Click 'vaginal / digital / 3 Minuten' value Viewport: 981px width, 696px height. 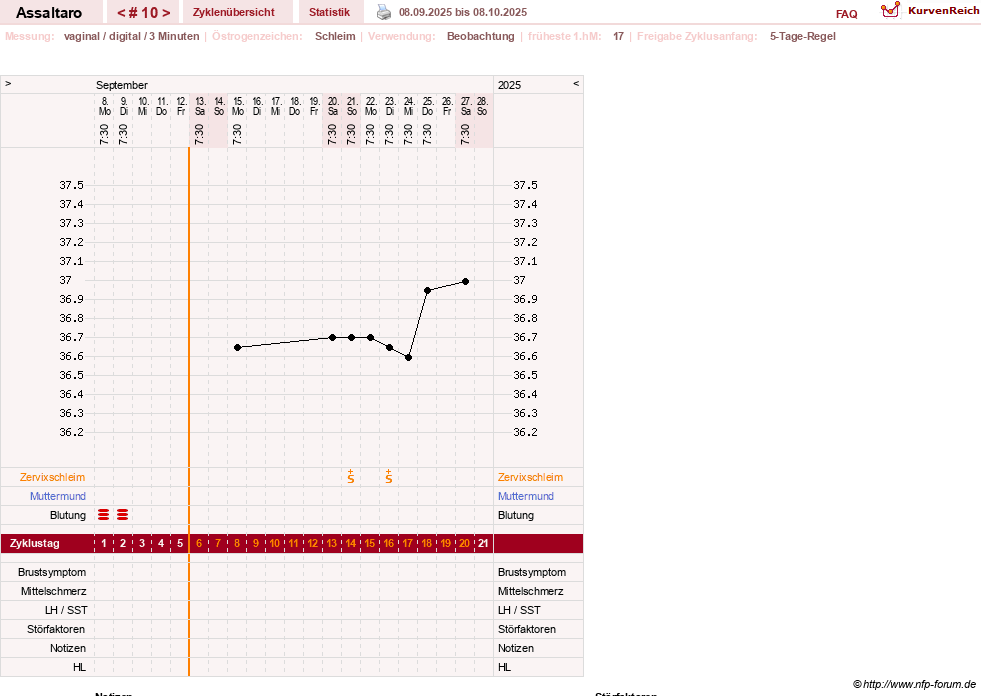tap(131, 36)
